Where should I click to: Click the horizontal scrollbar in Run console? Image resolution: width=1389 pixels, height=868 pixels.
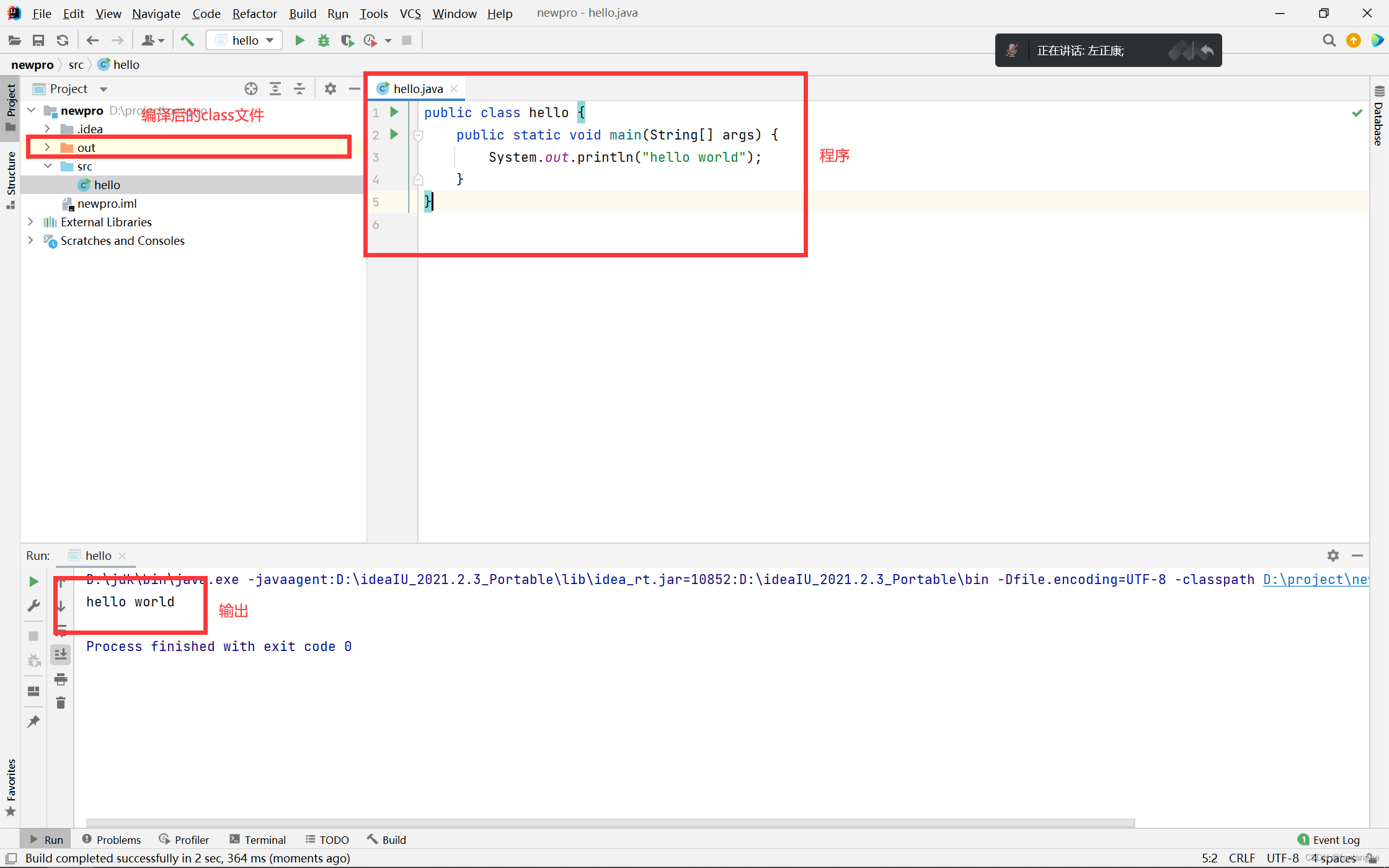pyautogui.click(x=610, y=823)
